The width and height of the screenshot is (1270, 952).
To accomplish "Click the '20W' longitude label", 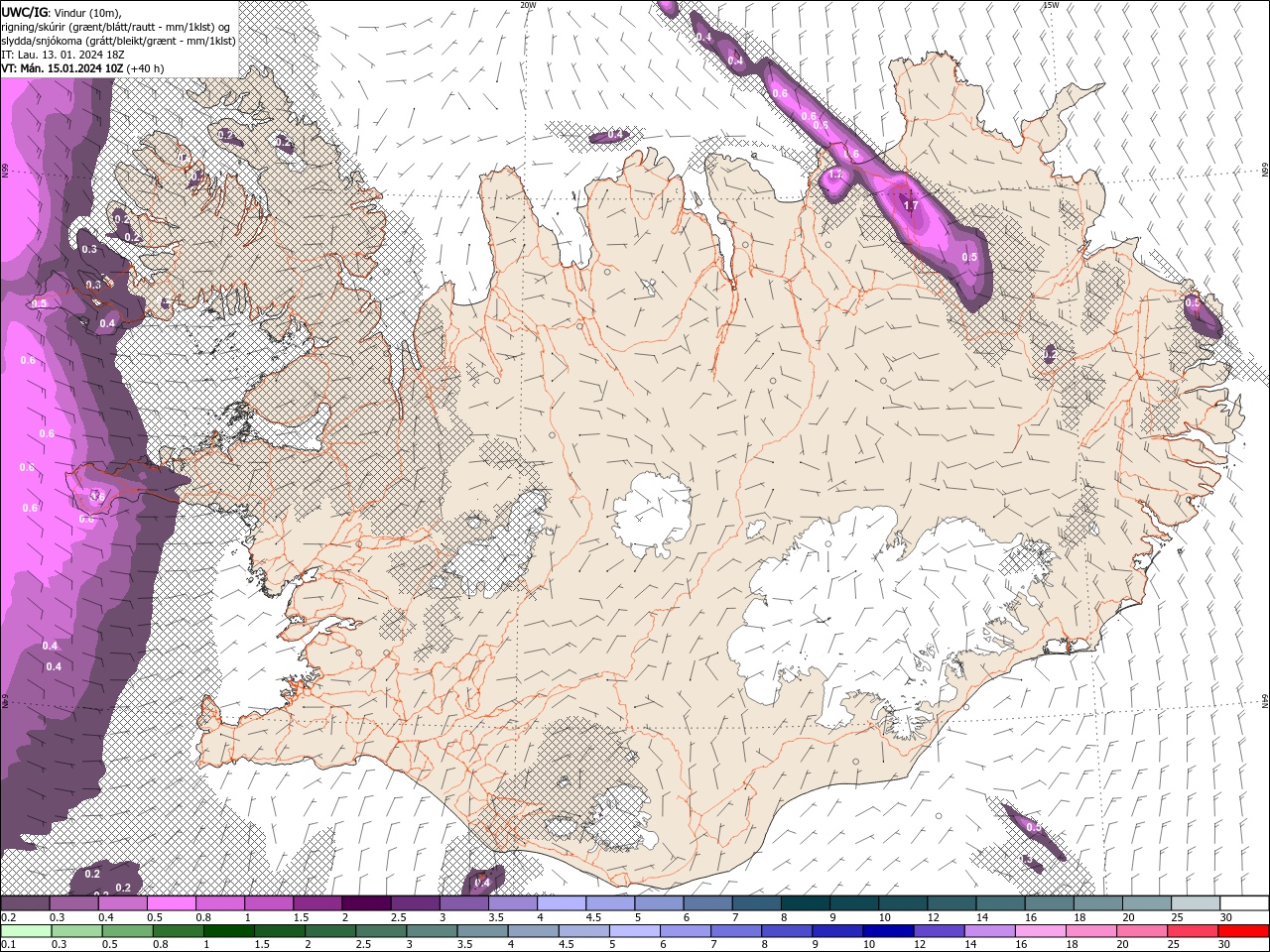I will (x=528, y=5).
